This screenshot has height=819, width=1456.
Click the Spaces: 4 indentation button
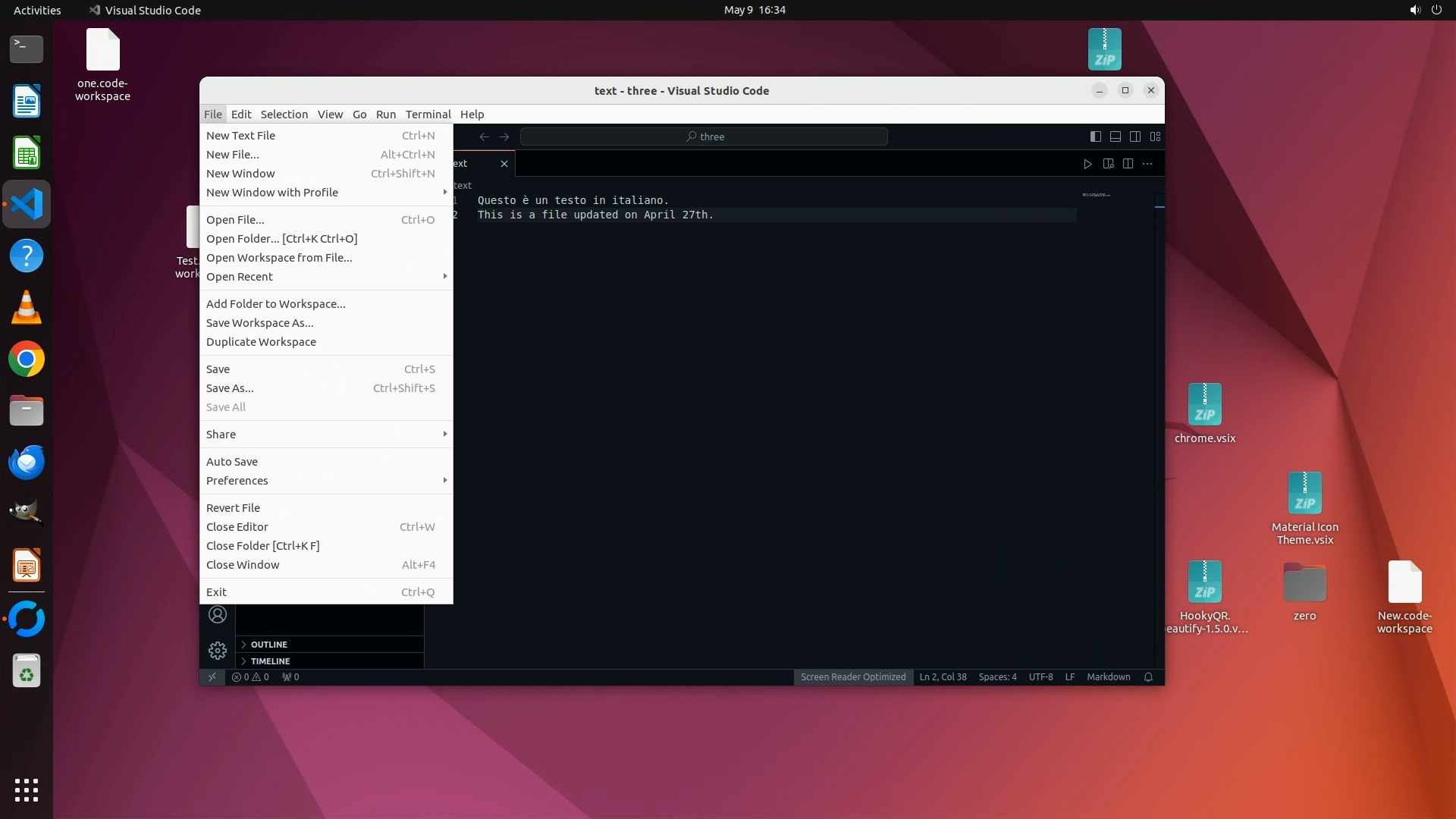997,677
